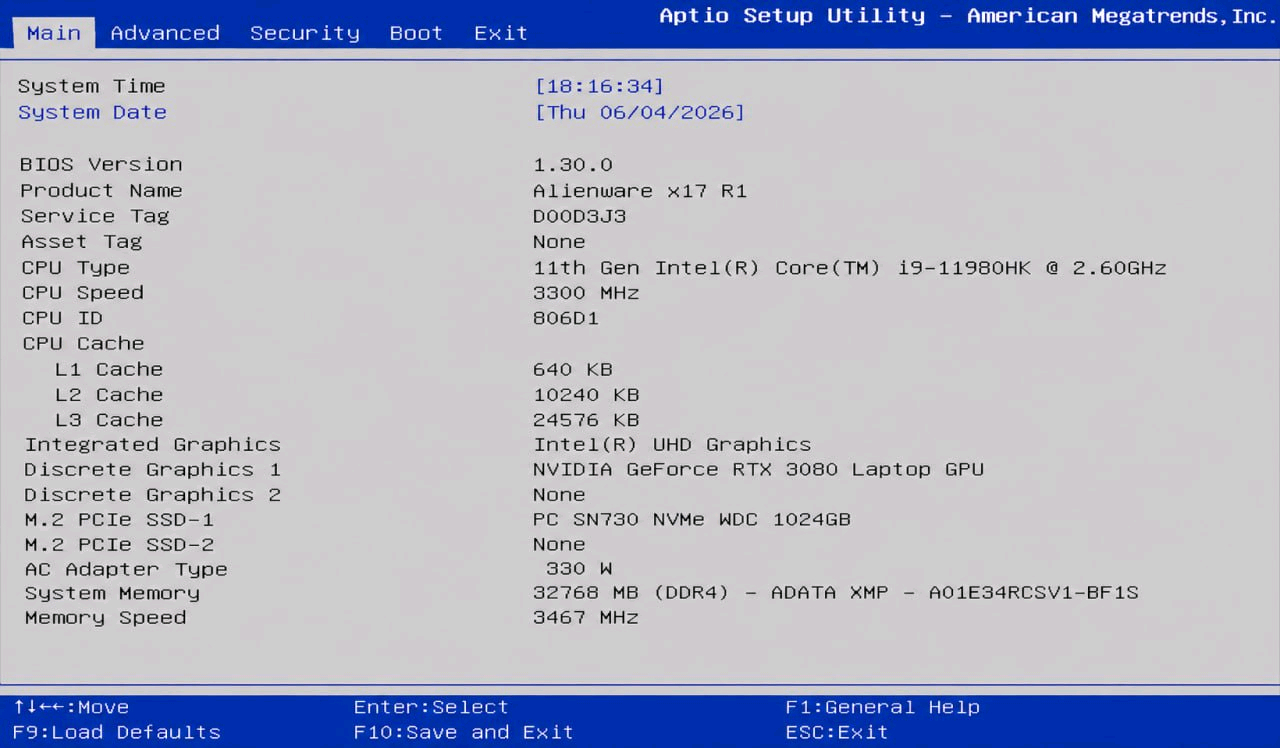This screenshot has height=748, width=1280.
Task: Select the Asset Tag label
Action: click(x=82, y=241)
